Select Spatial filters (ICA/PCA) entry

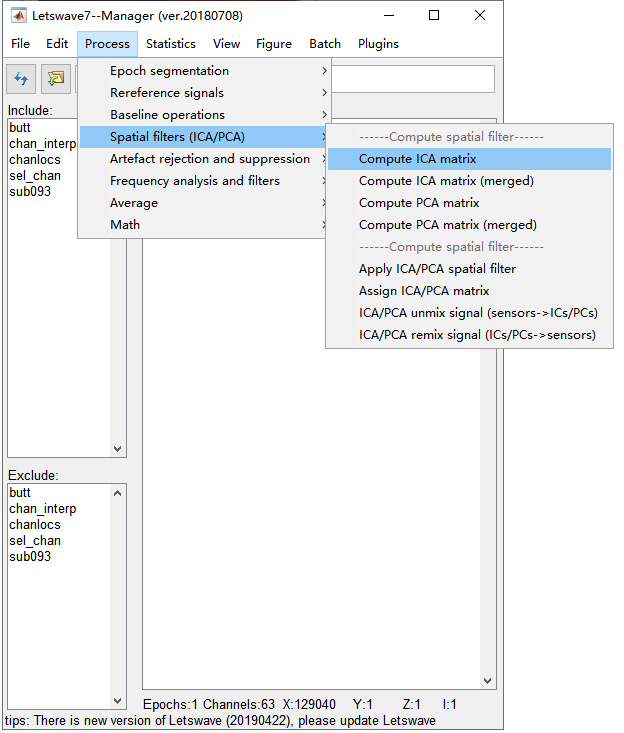click(x=204, y=137)
